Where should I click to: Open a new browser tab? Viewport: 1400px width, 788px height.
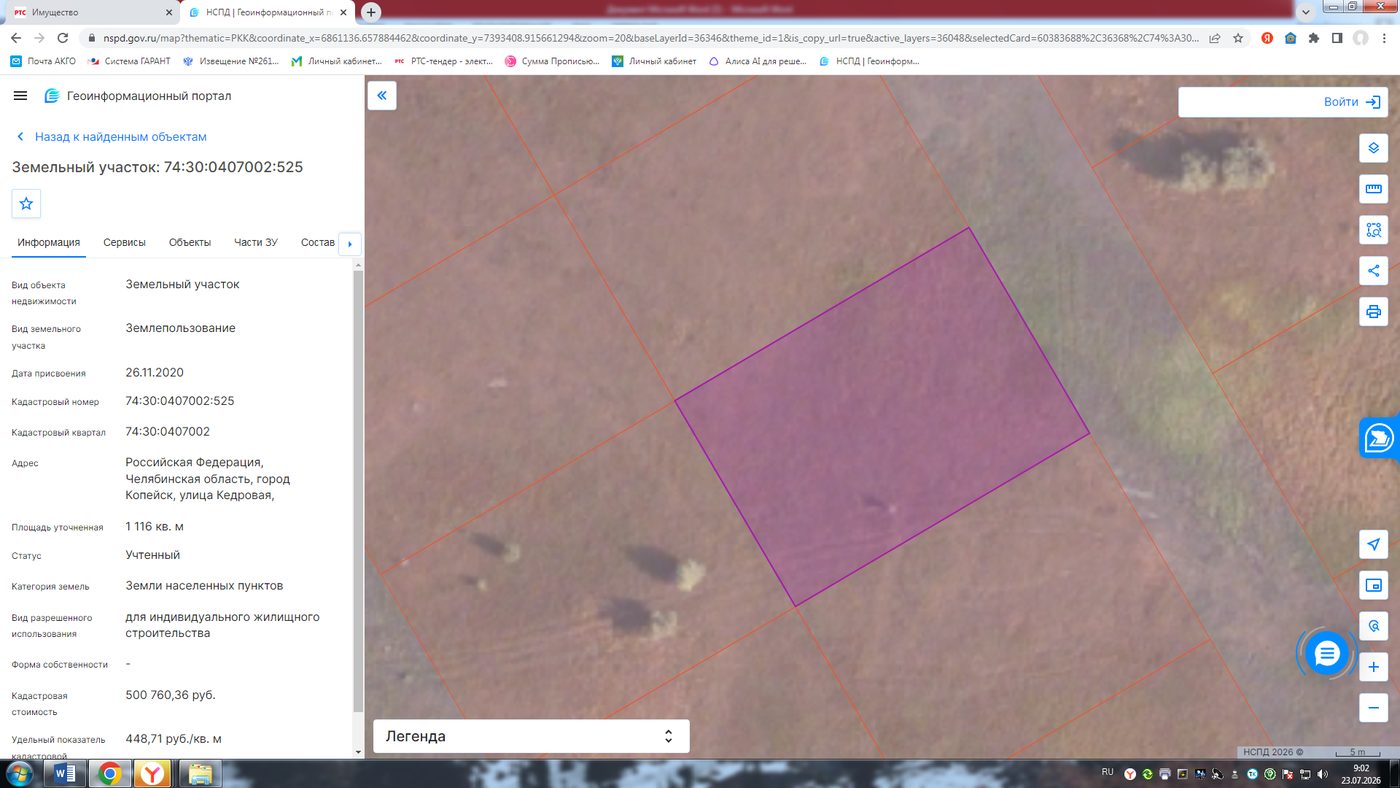pos(371,12)
